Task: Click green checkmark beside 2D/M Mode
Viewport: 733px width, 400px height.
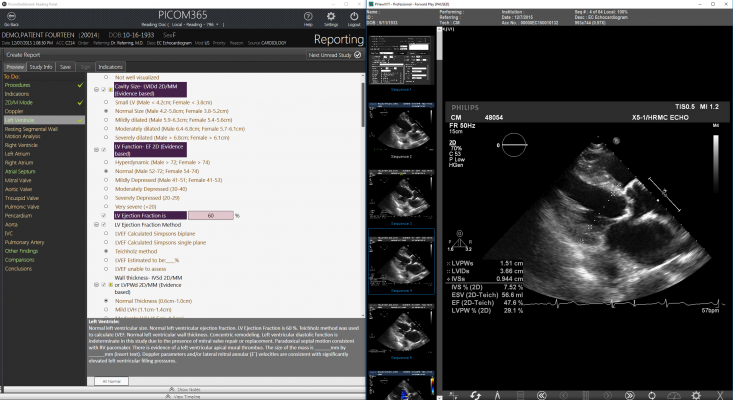Action: pyautogui.click(x=80, y=102)
